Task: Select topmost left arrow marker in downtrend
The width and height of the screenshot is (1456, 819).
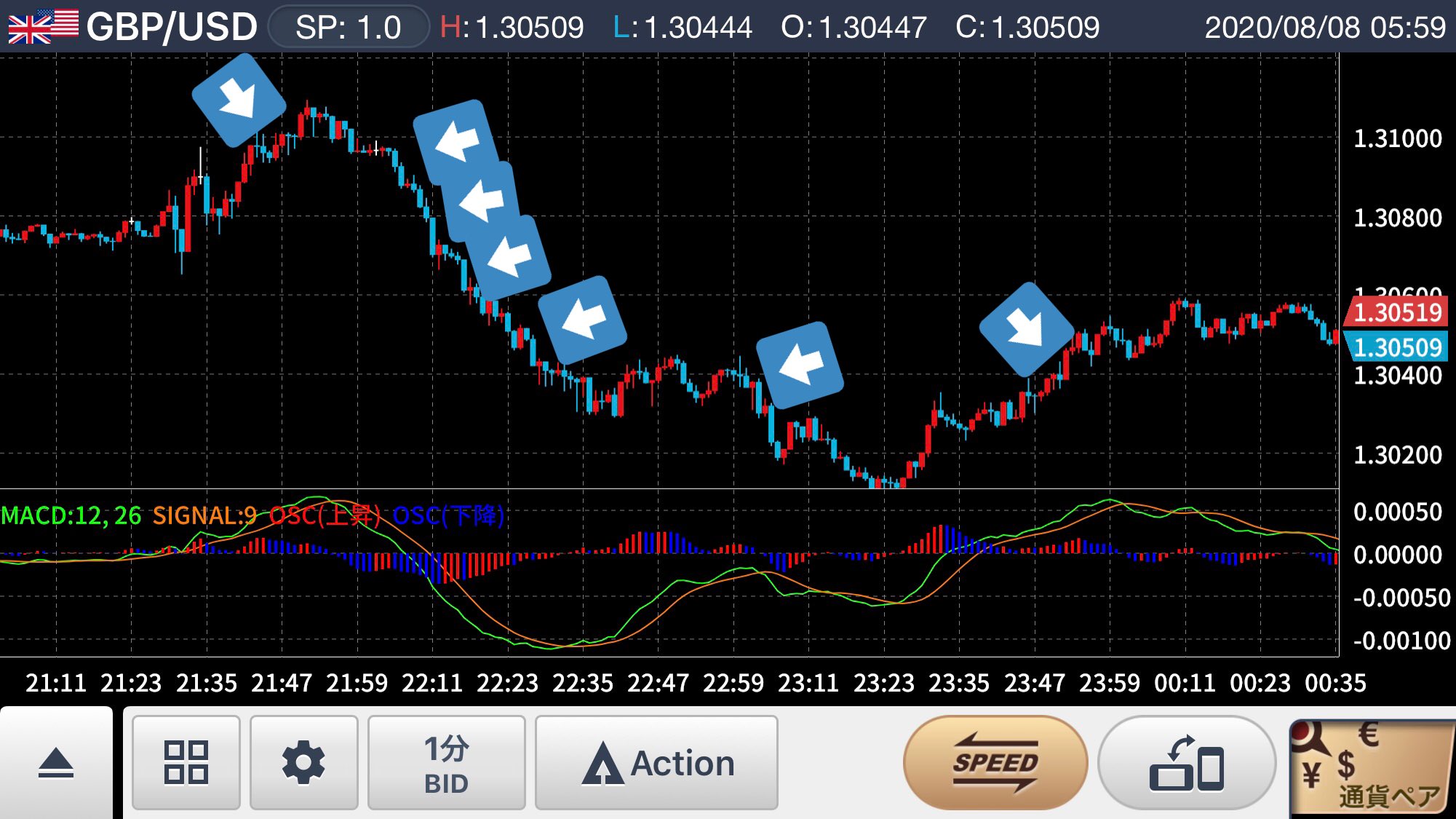Action: pyautogui.click(x=456, y=142)
